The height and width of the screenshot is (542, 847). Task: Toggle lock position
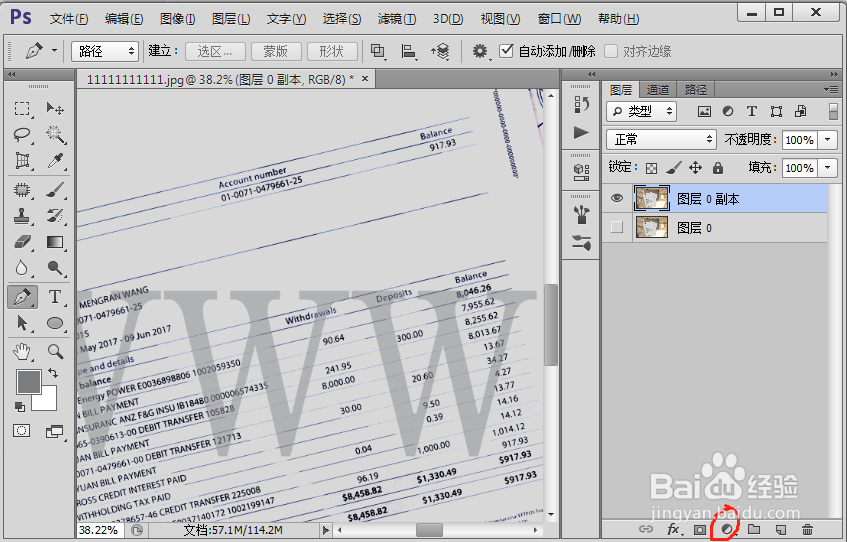695,168
